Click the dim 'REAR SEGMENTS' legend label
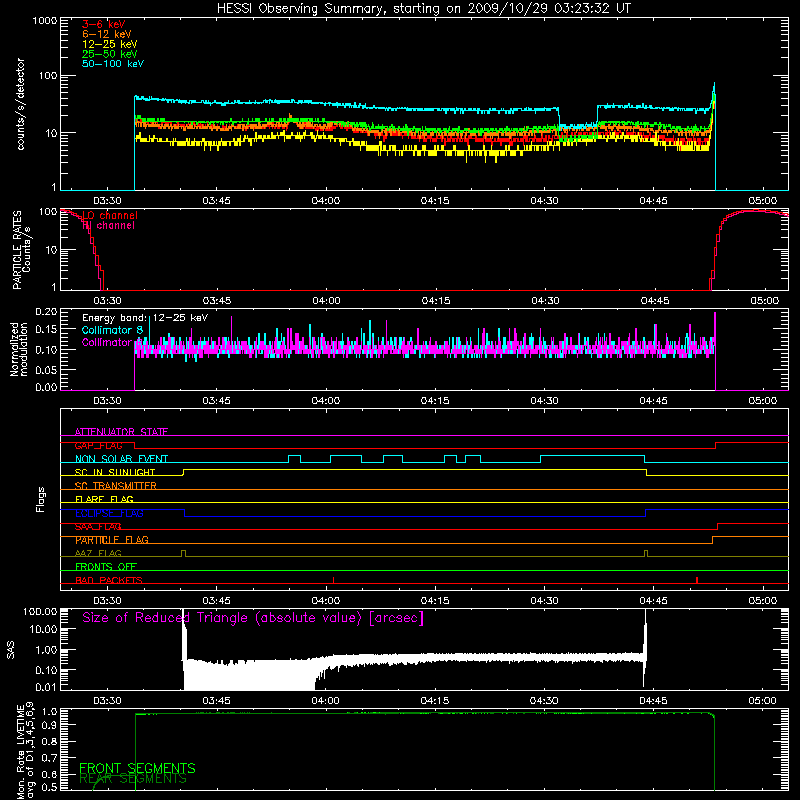 [133, 779]
